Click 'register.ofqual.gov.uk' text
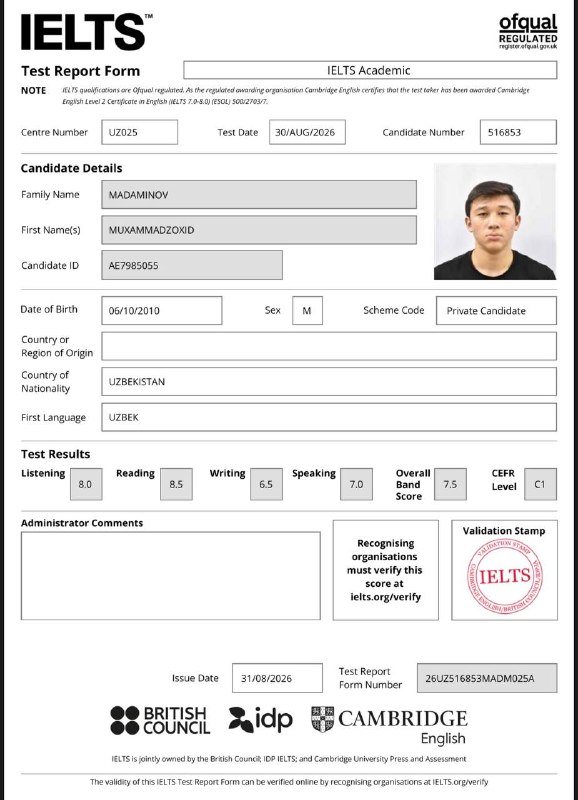The width and height of the screenshot is (578, 800). pyautogui.click(x=528, y=46)
